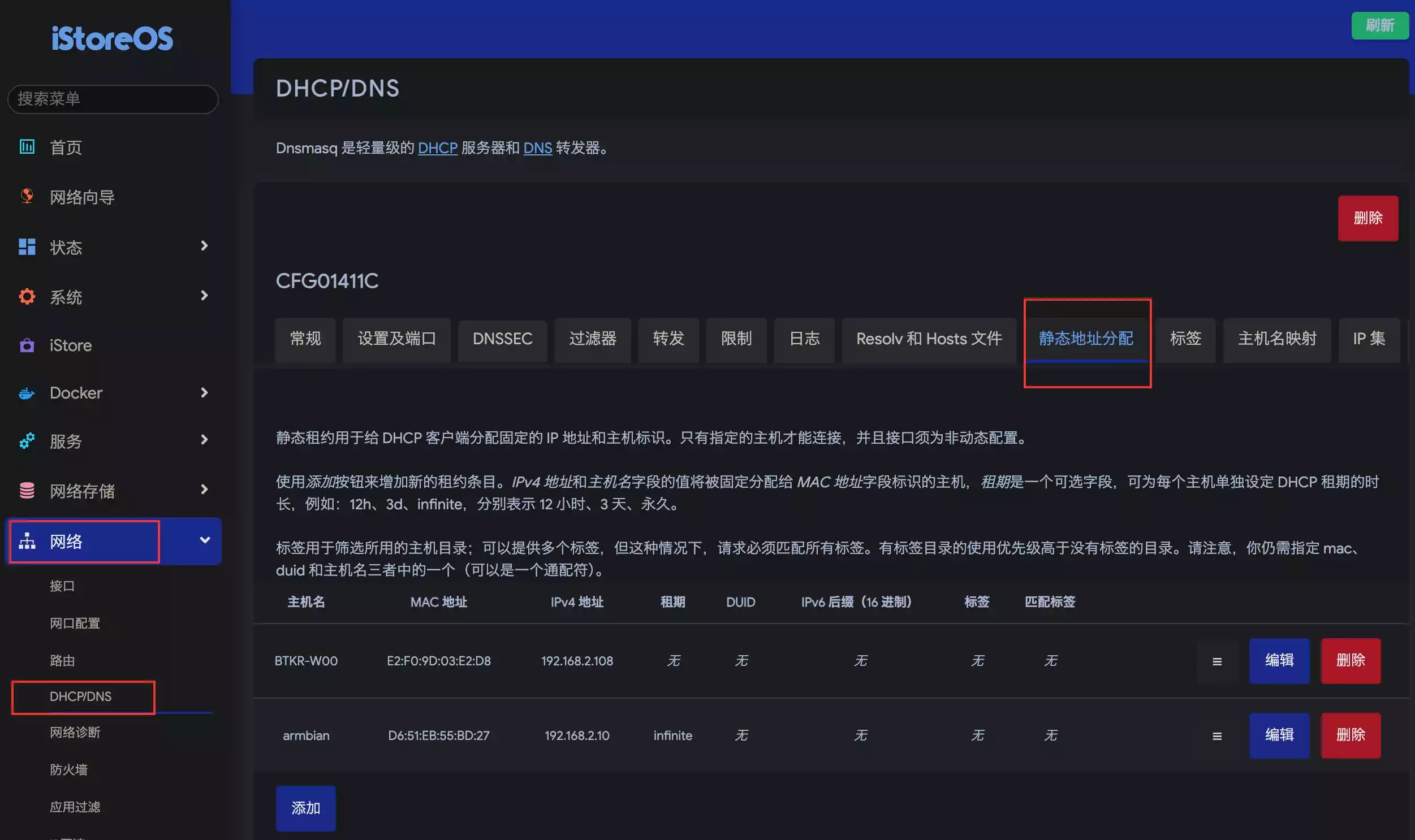Viewport: 1415px width, 840px height.
Task: Expand the Docker submenu arrow
Action: [204, 392]
